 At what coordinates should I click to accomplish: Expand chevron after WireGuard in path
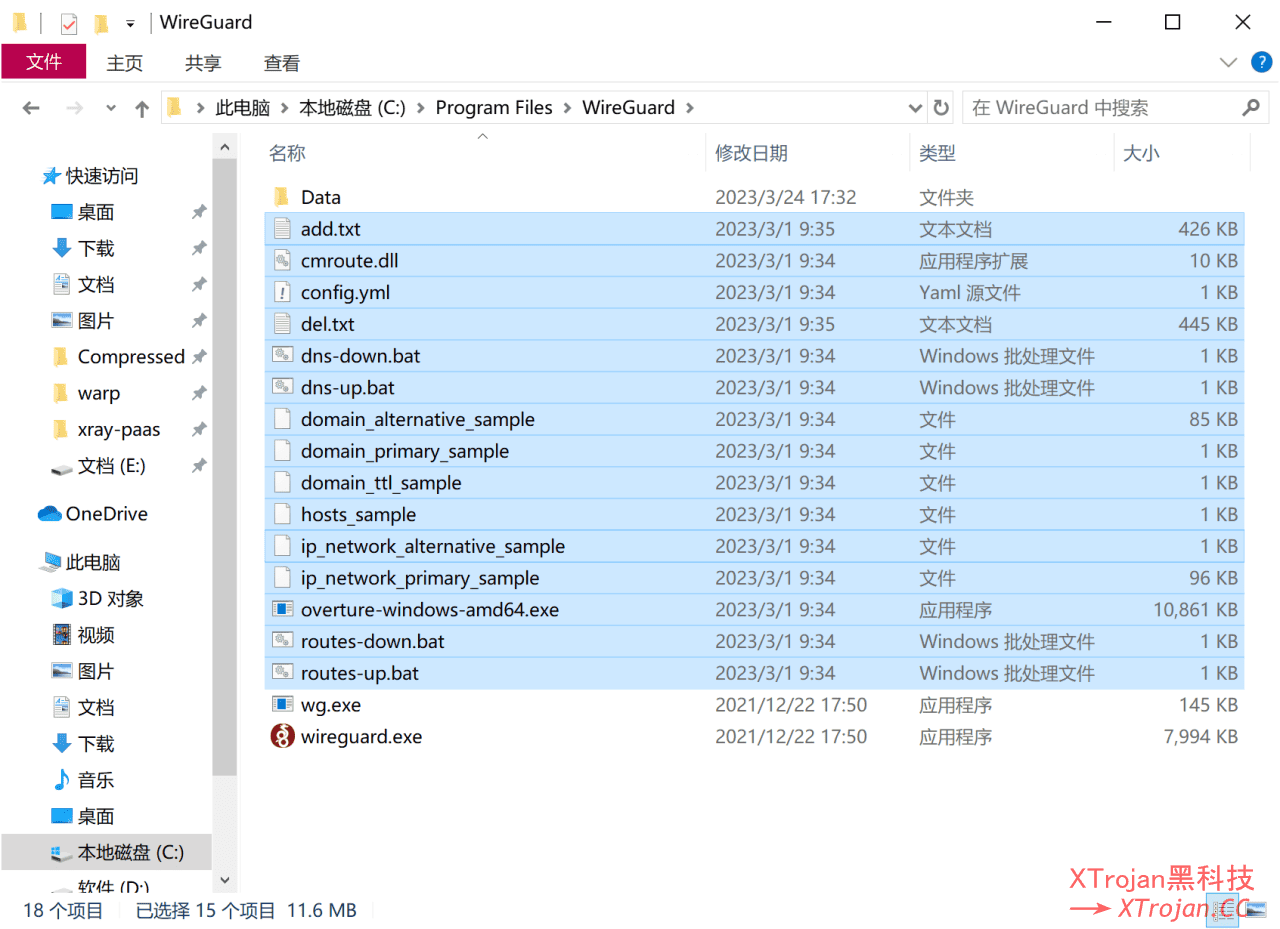(690, 108)
